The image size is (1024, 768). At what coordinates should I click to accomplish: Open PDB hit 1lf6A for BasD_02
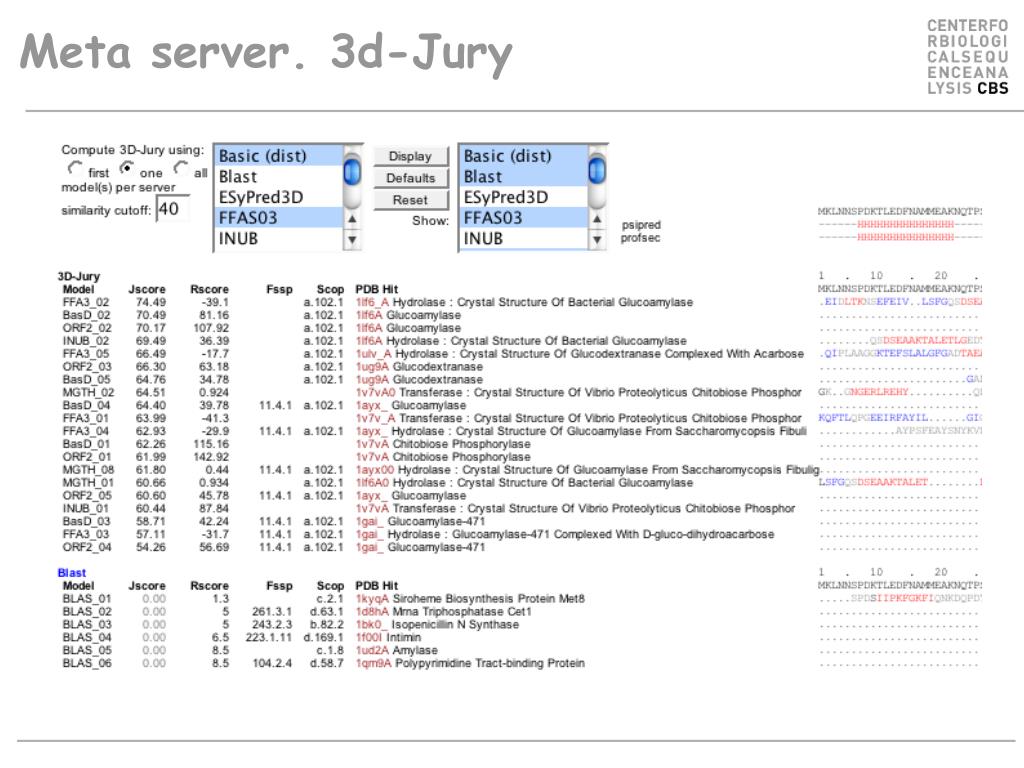click(x=369, y=315)
